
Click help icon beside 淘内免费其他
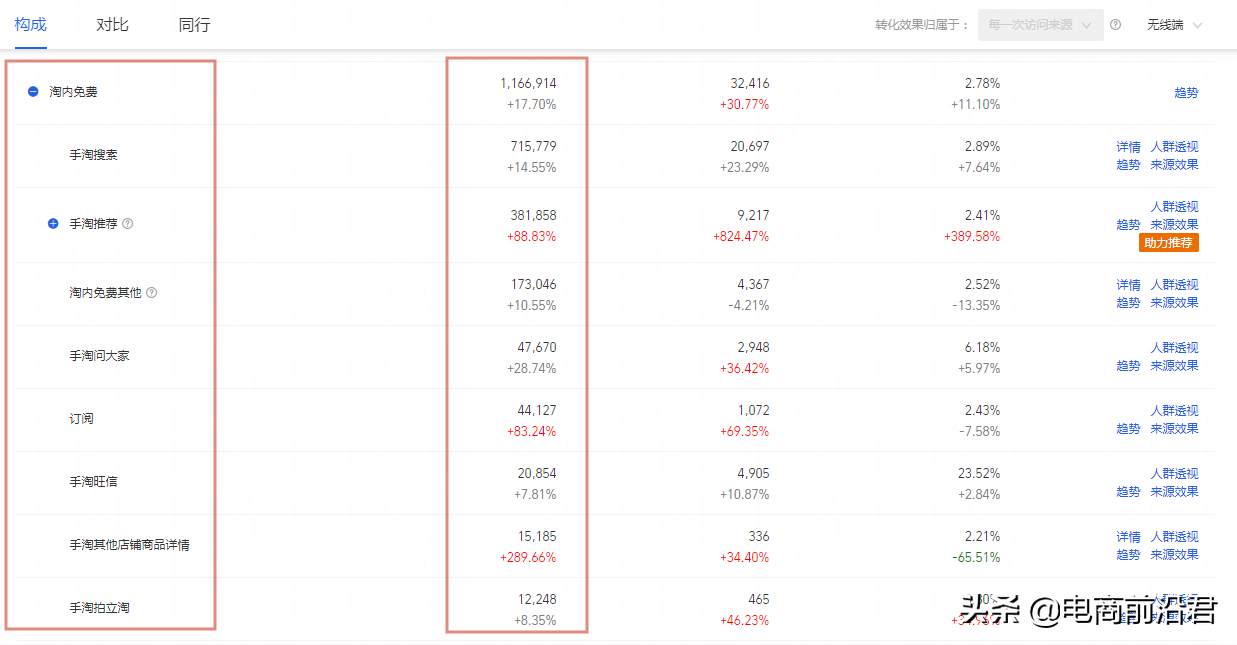151,293
